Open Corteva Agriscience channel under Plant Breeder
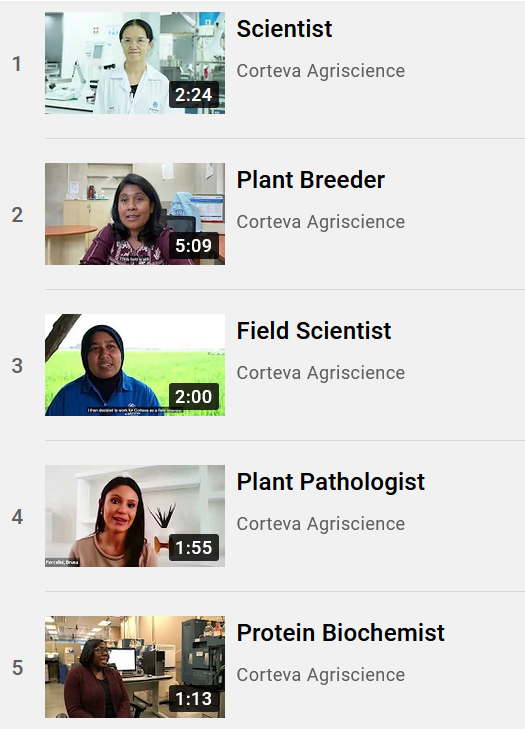The image size is (525, 729). click(321, 222)
